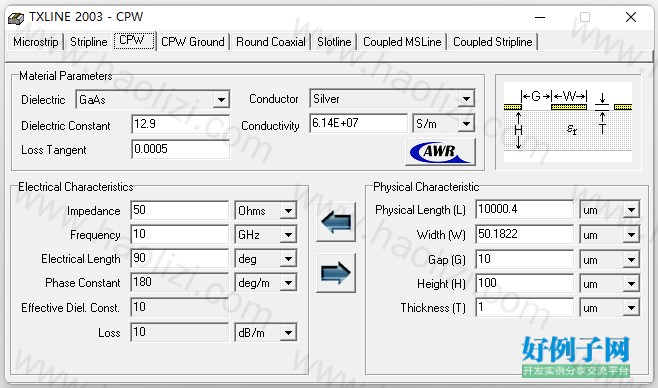The image size is (658, 388).
Task: Select the CPW tab
Action: click(x=134, y=41)
